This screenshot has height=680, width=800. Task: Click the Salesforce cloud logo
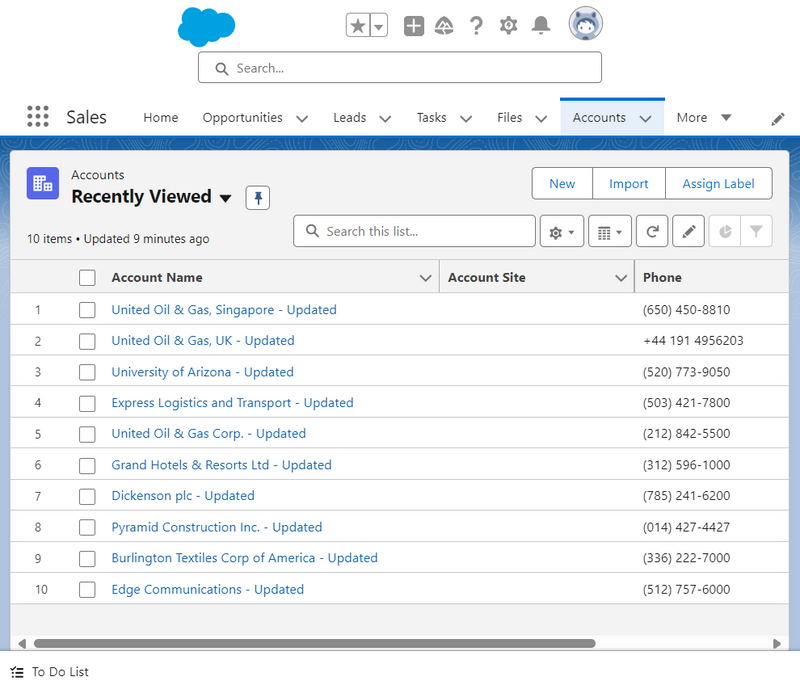pyautogui.click(x=206, y=27)
